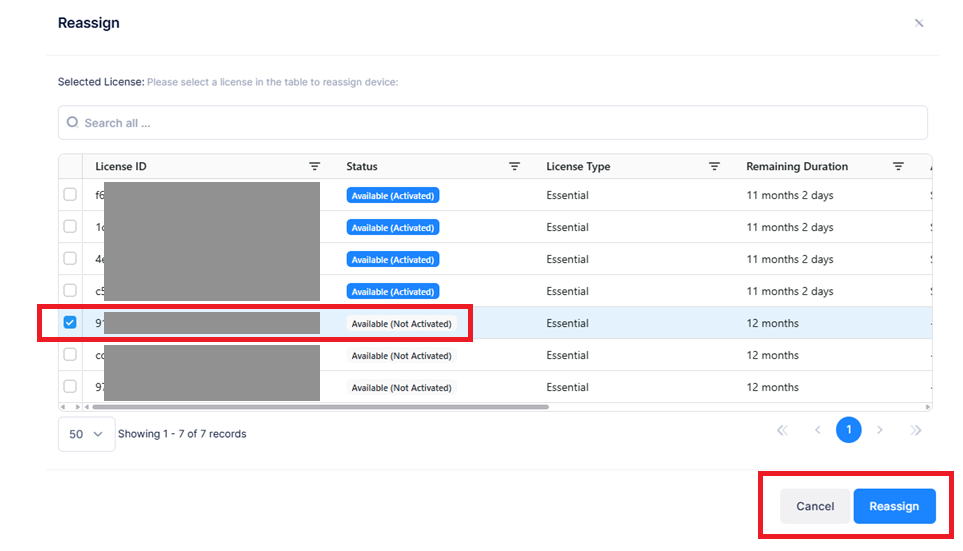Click the horizontal scrollbar under the table

pos(318,407)
